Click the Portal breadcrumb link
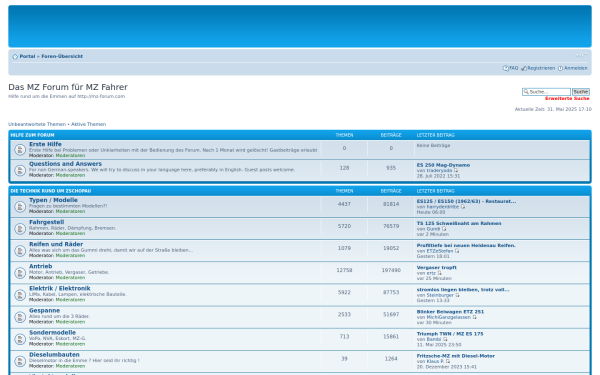The width and height of the screenshot is (600, 375). point(27,56)
